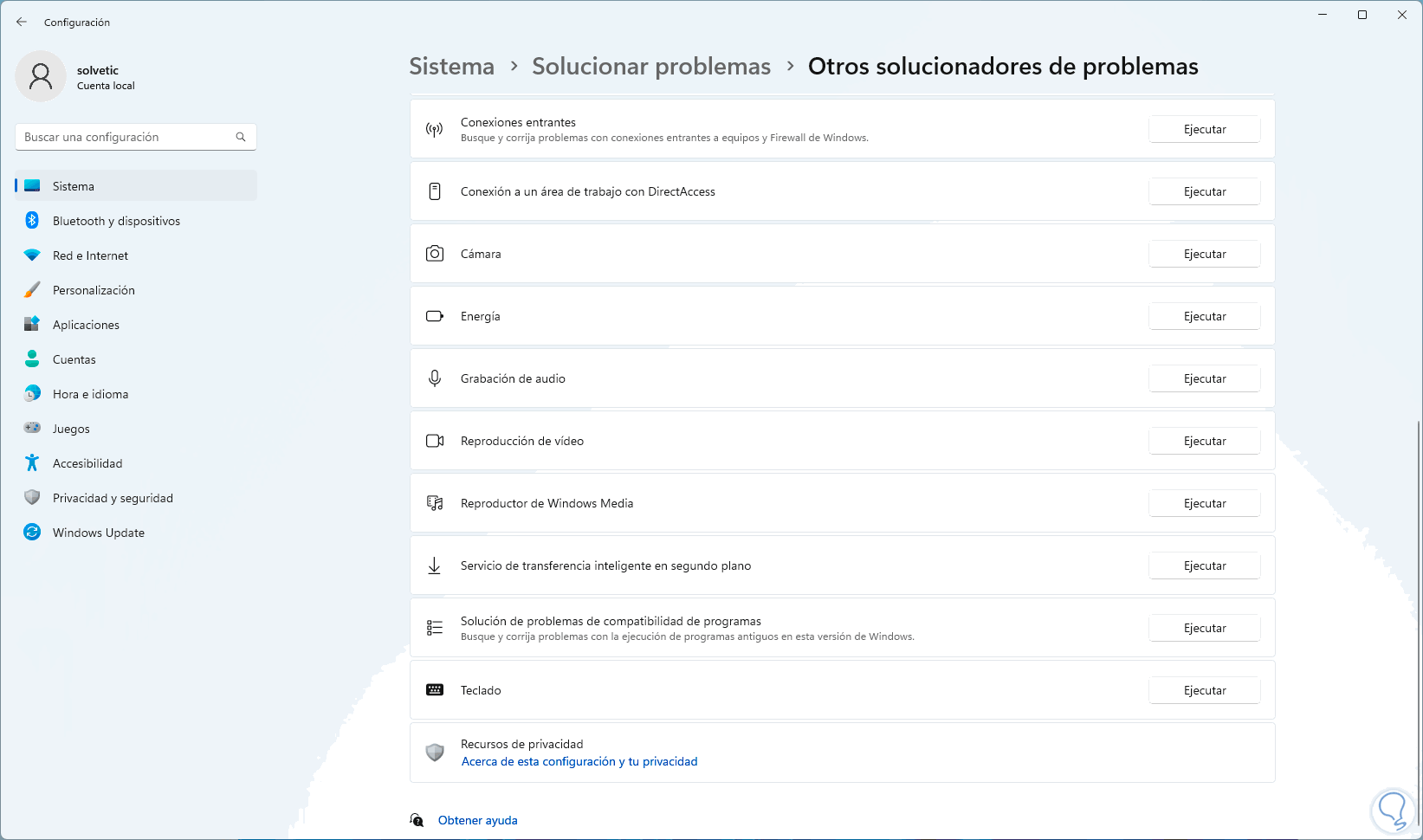Navigate to Sistema breadcrumb

pos(451,67)
